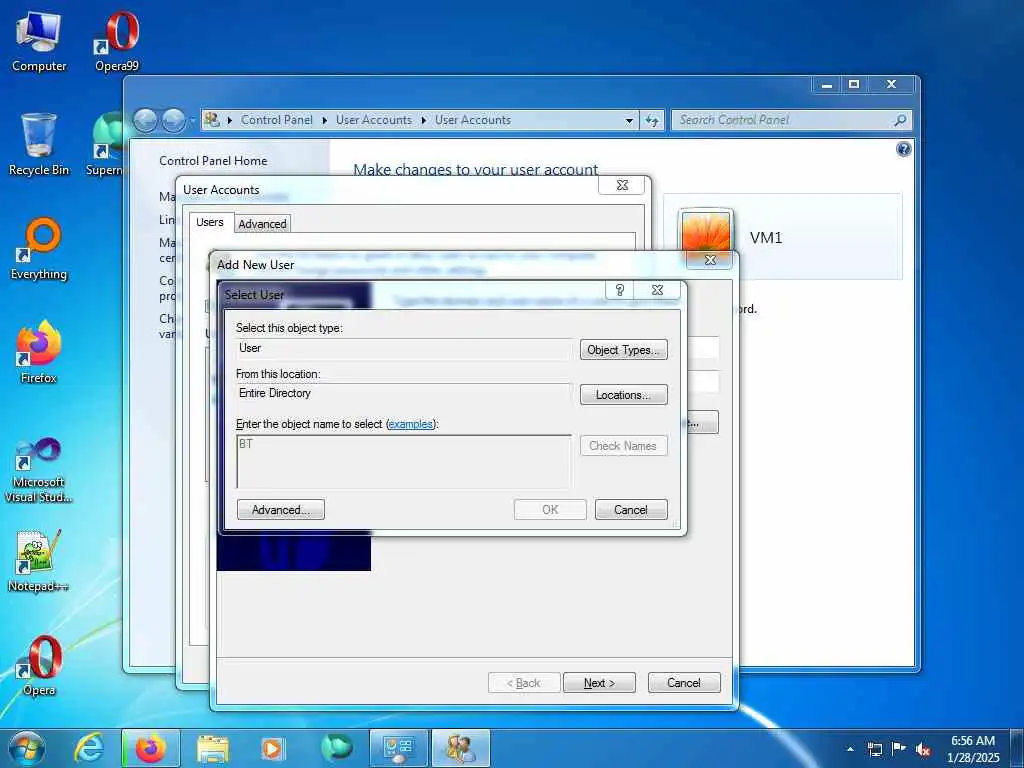Click the muted volume tray icon

923,749
